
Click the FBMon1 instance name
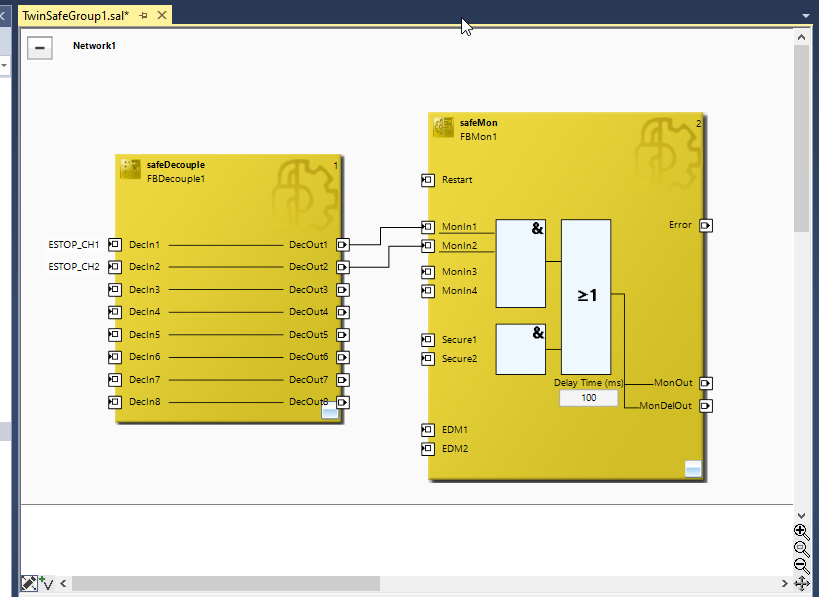478,137
